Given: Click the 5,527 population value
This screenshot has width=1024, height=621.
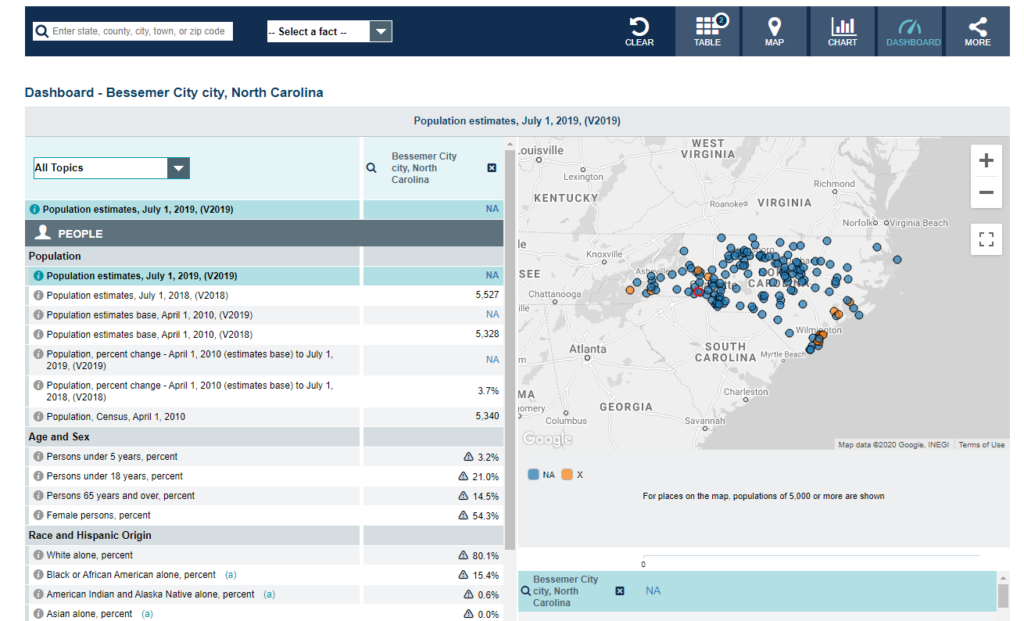Looking at the screenshot, I should click(x=487, y=295).
